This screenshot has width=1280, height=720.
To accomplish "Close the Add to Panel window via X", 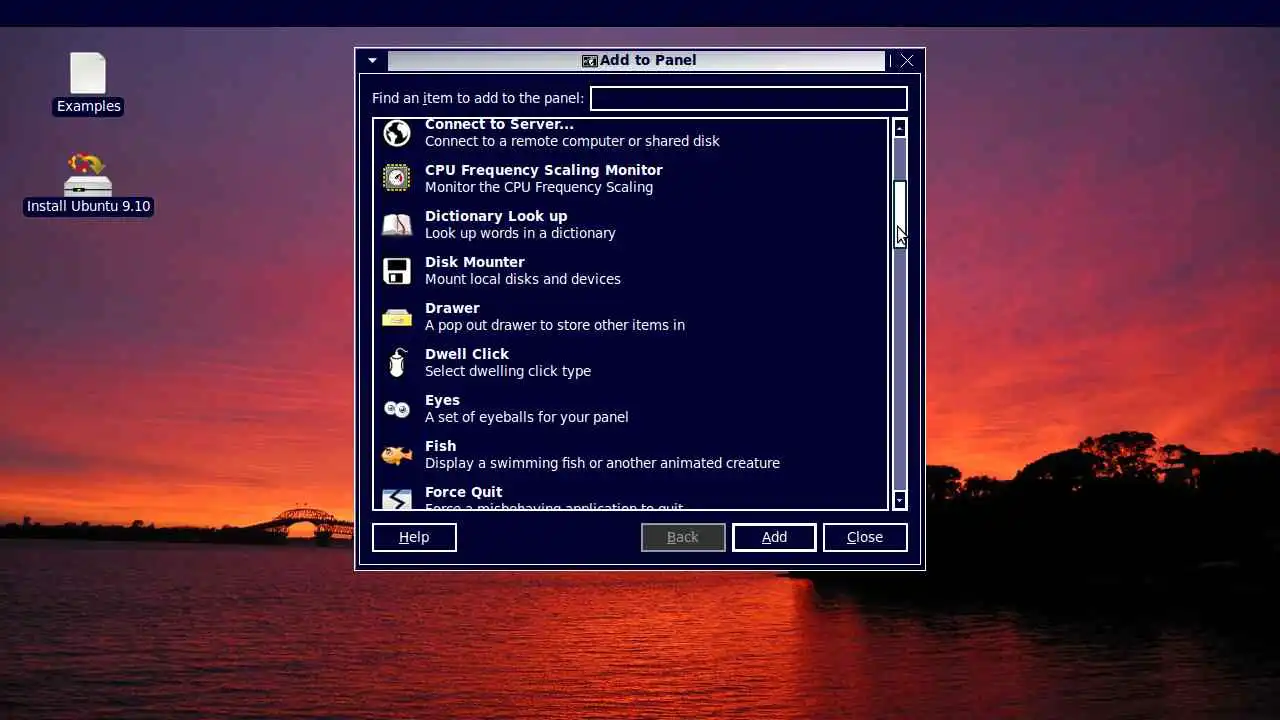I will (x=907, y=60).
